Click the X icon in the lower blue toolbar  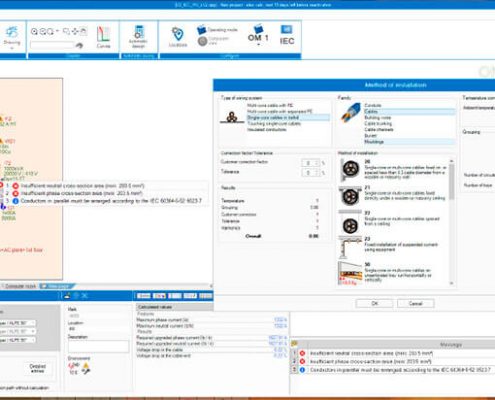coord(84,295)
